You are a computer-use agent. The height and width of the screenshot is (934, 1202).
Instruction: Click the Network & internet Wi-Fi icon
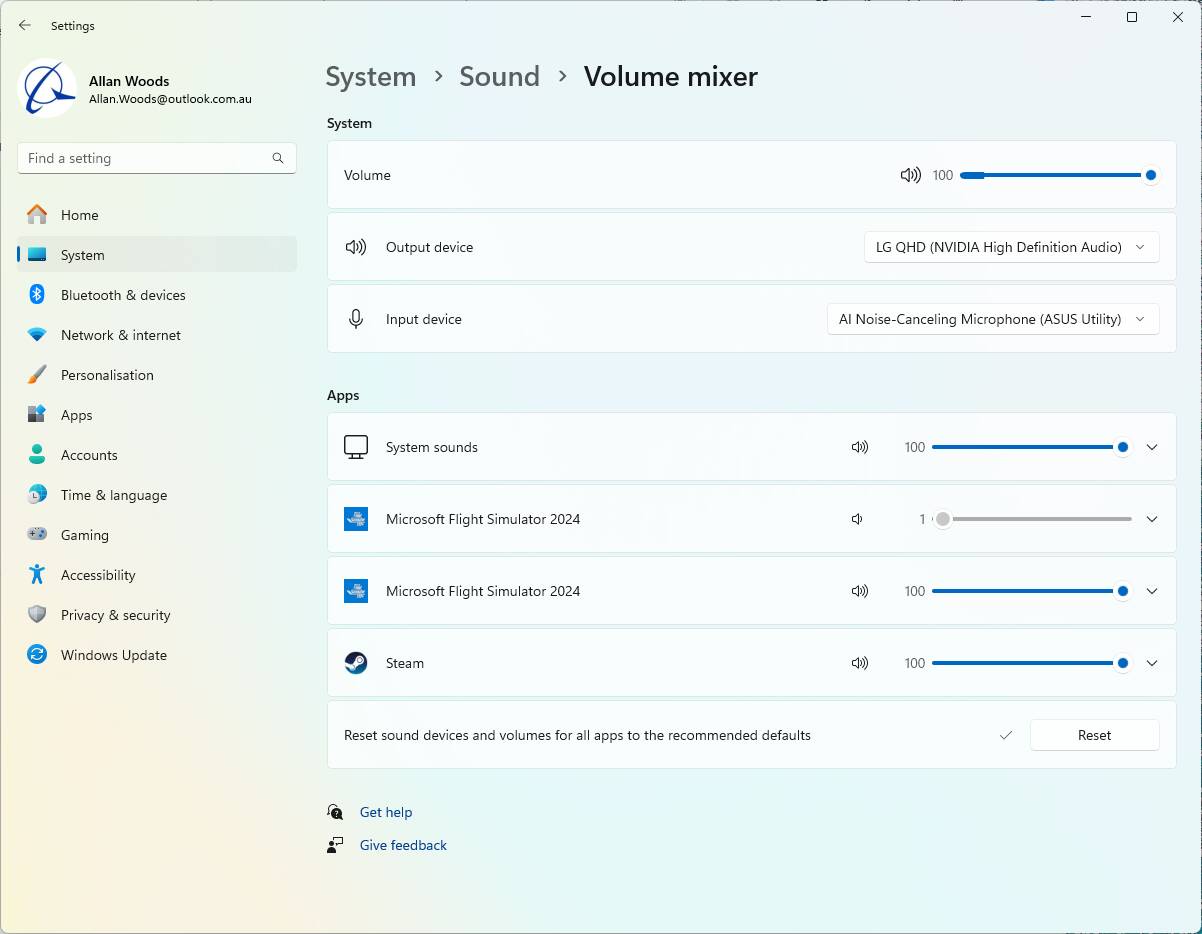[x=37, y=335]
